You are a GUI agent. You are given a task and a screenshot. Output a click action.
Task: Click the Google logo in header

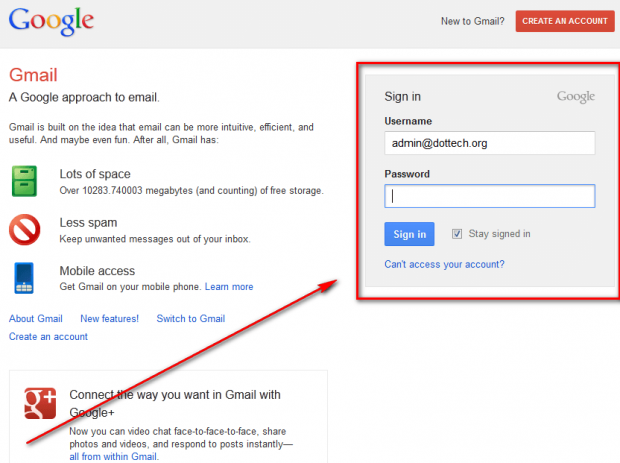click(x=51, y=21)
